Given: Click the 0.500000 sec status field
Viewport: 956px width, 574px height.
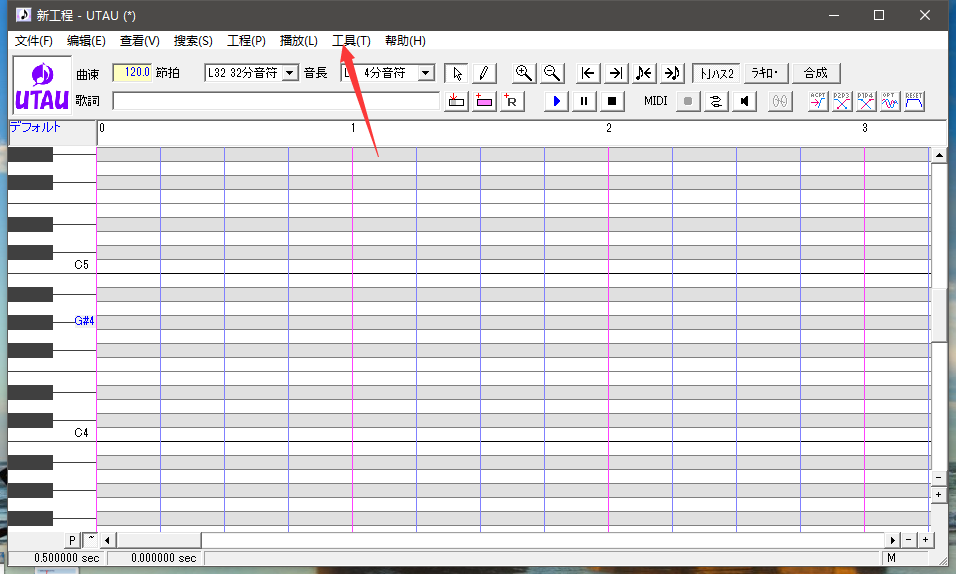Looking at the screenshot, I should click(57, 558).
